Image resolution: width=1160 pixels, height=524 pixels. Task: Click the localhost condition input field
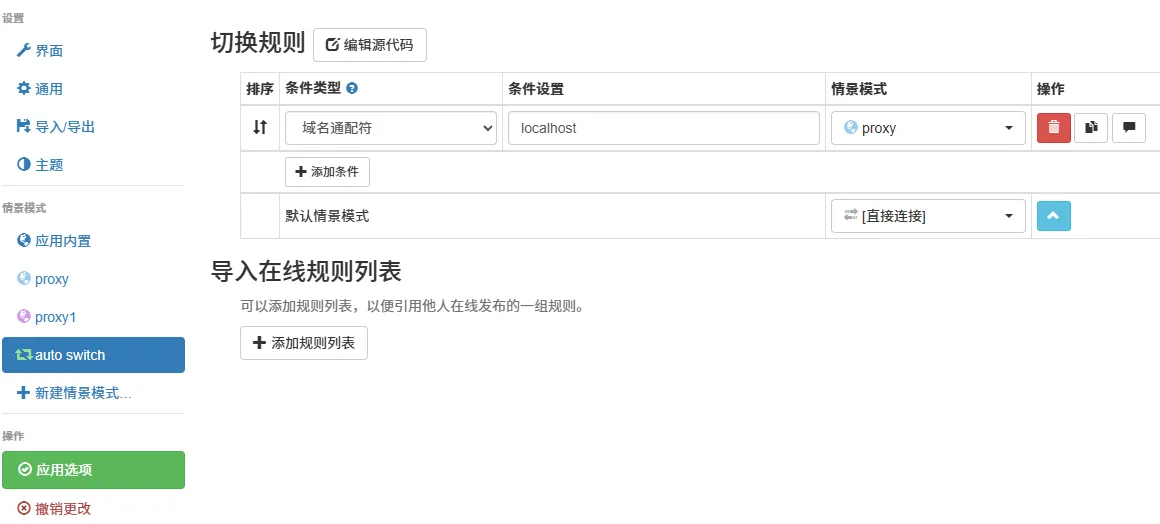click(x=664, y=128)
